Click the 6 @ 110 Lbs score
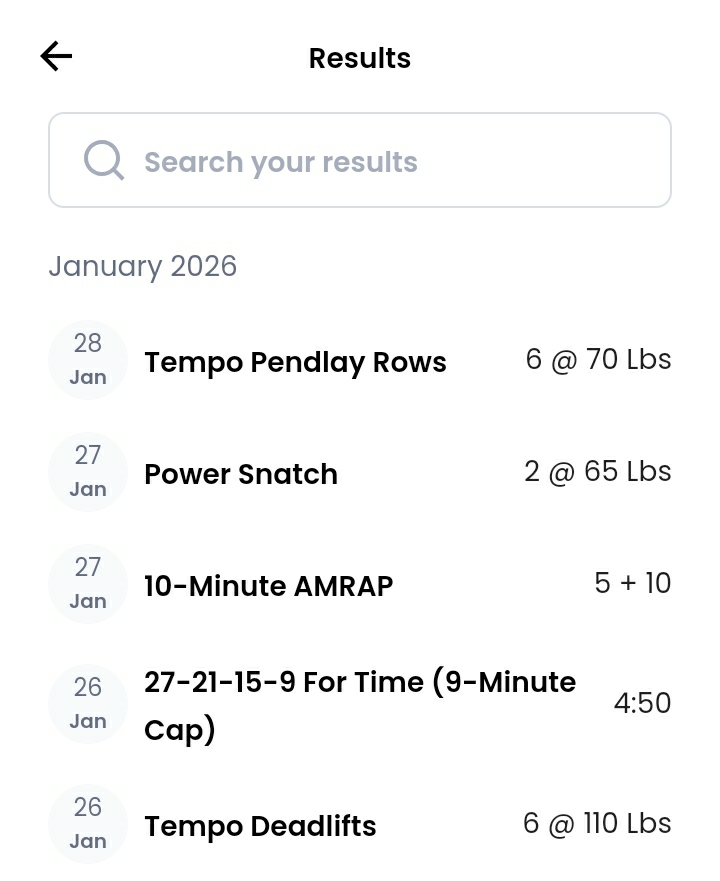 [x=596, y=824]
